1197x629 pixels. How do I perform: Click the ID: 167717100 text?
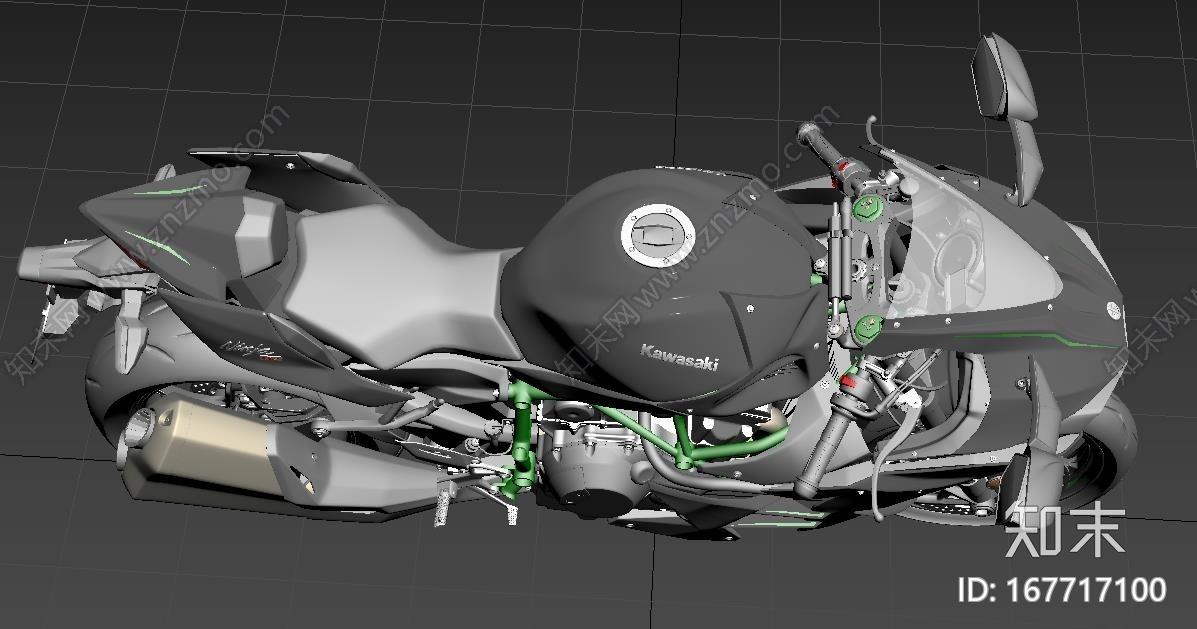click(1061, 590)
